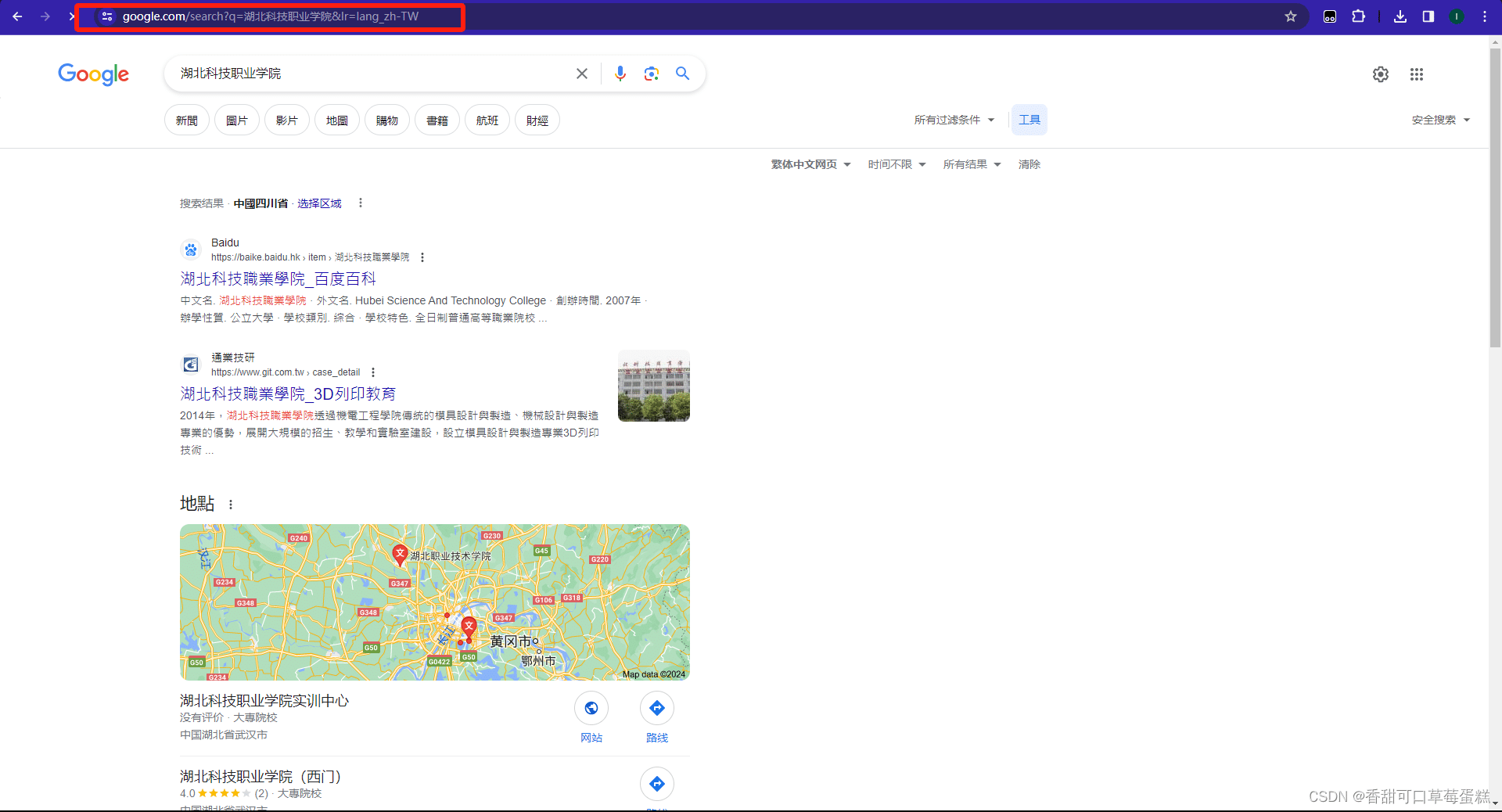Expand 时间不限 time dropdown
The image size is (1502, 812).
(897, 164)
